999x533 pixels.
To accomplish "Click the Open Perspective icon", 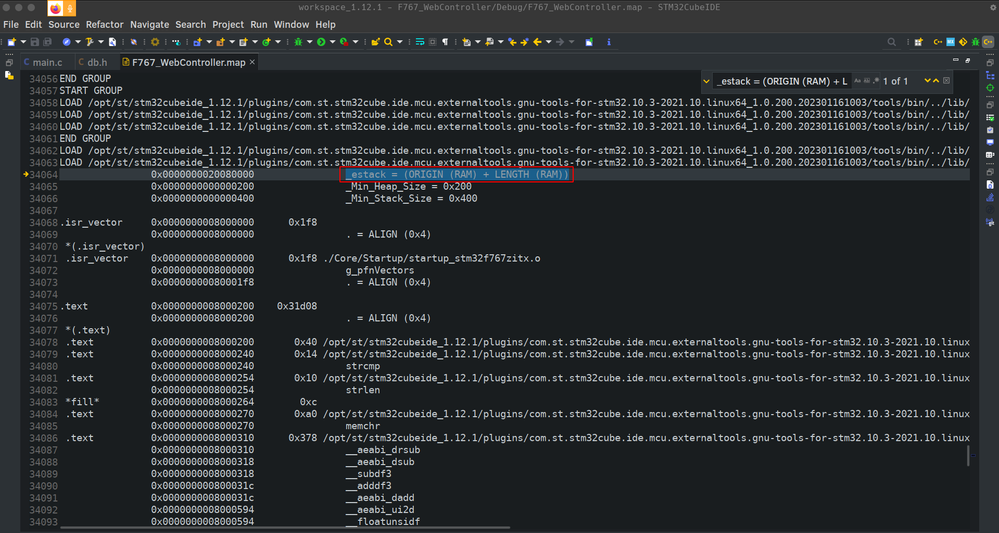I will click(918, 42).
